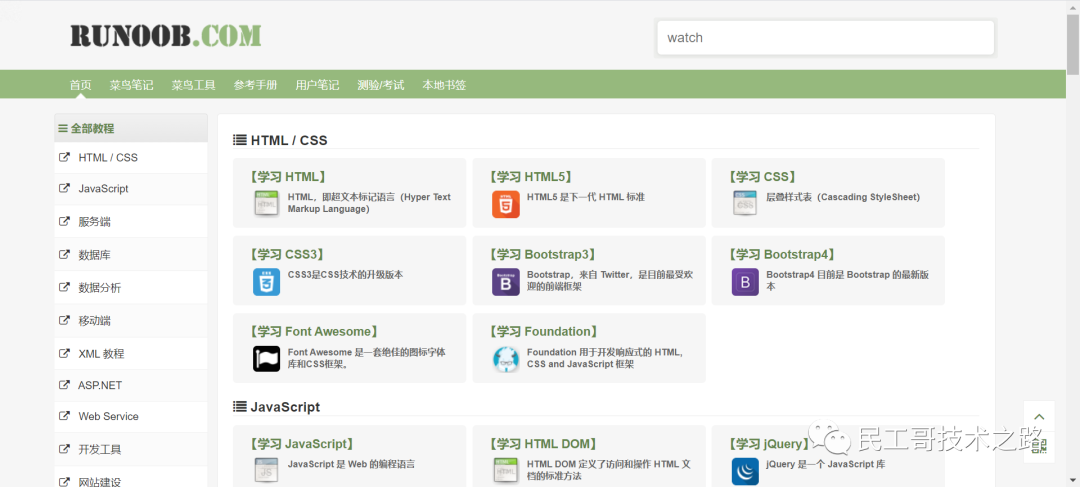
Task: Open the 【学习 Foundation】 tutorial link
Action: click(x=544, y=331)
